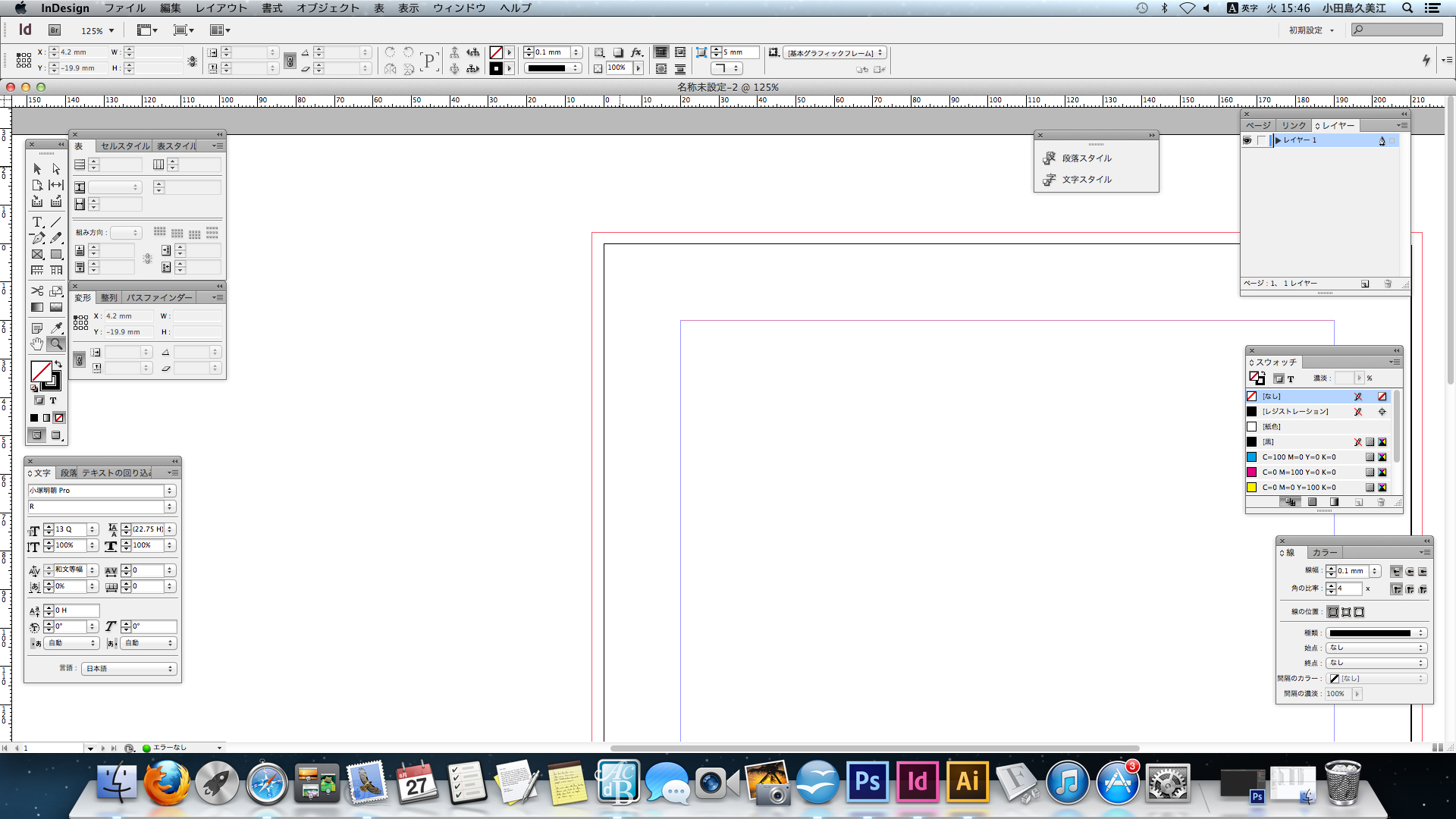
Task: Select the Pencil tool
Action: [56, 238]
